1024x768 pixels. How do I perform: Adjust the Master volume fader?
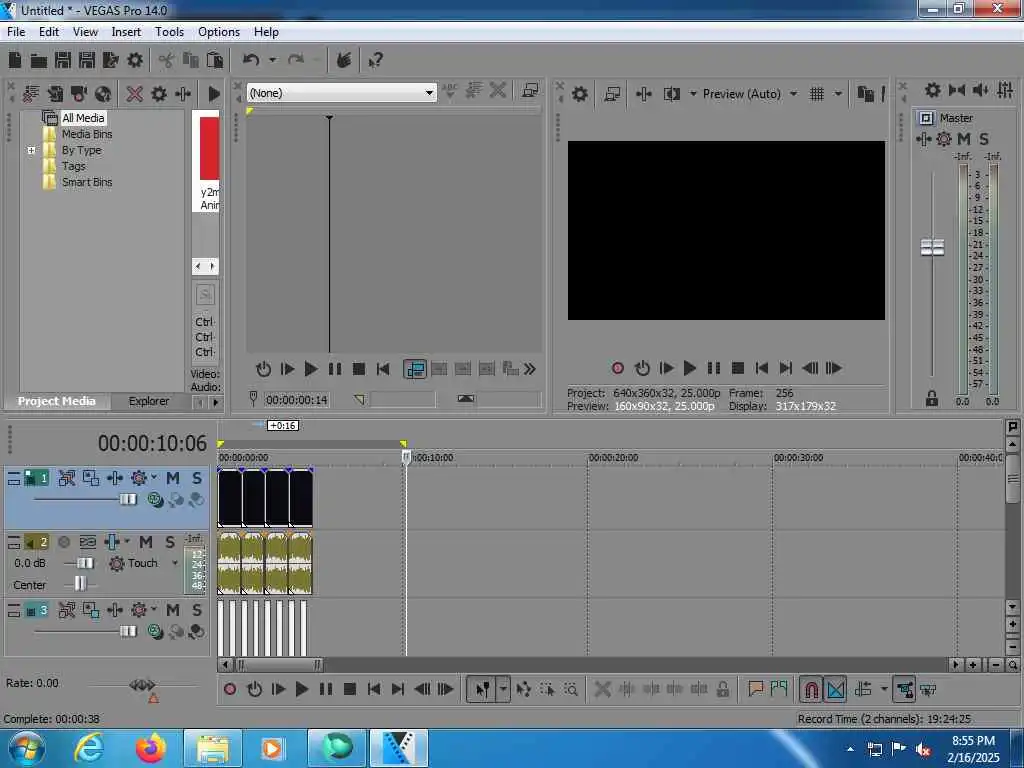[x=932, y=248]
